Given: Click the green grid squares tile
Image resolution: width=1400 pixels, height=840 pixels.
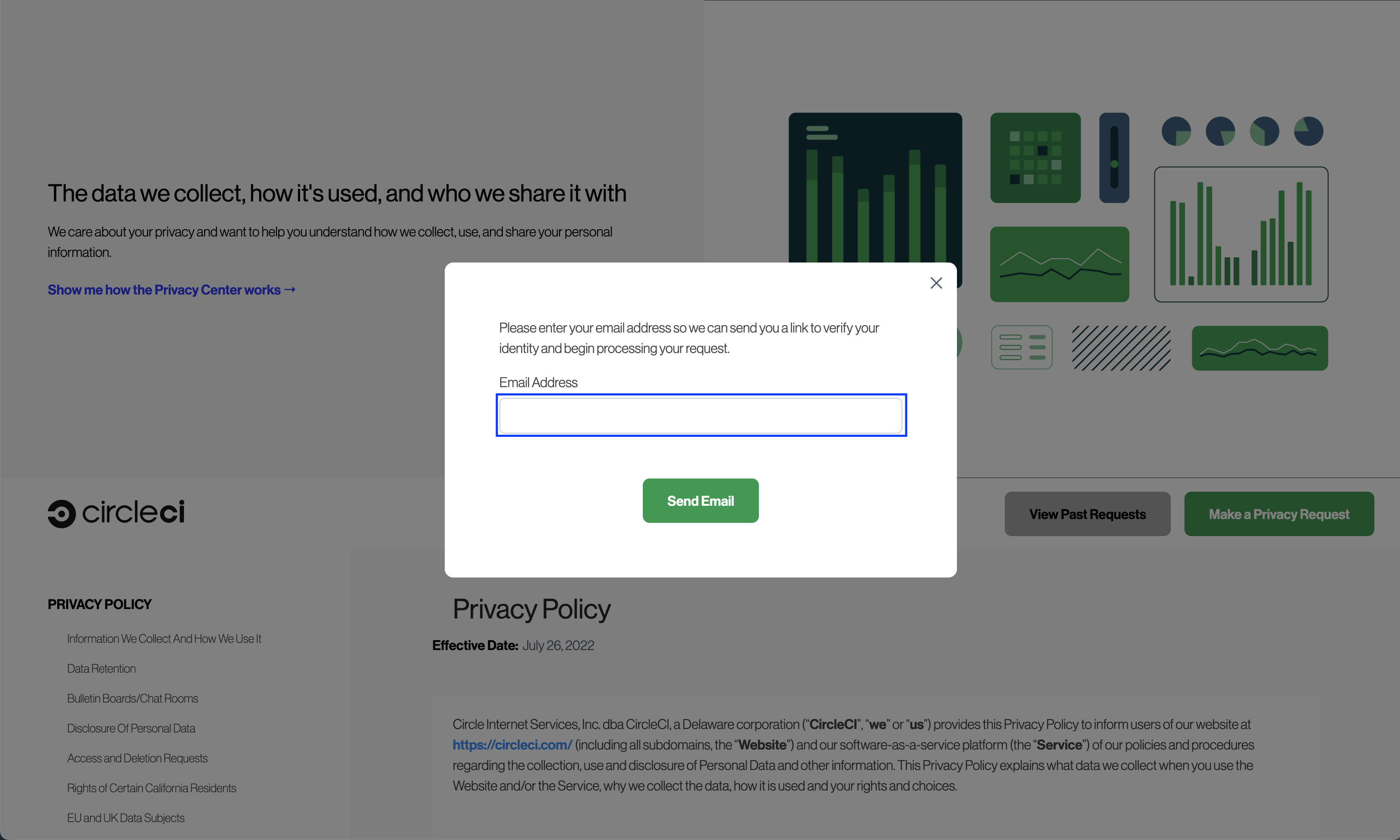Looking at the screenshot, I should click(1035, 158).
